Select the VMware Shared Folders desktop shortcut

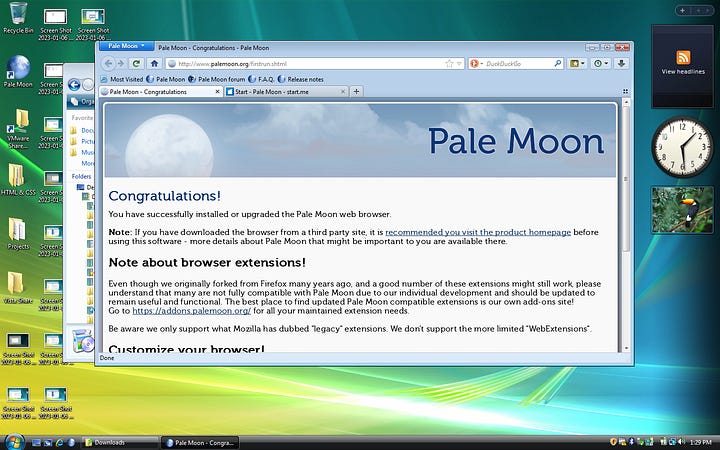click(18, 129)
